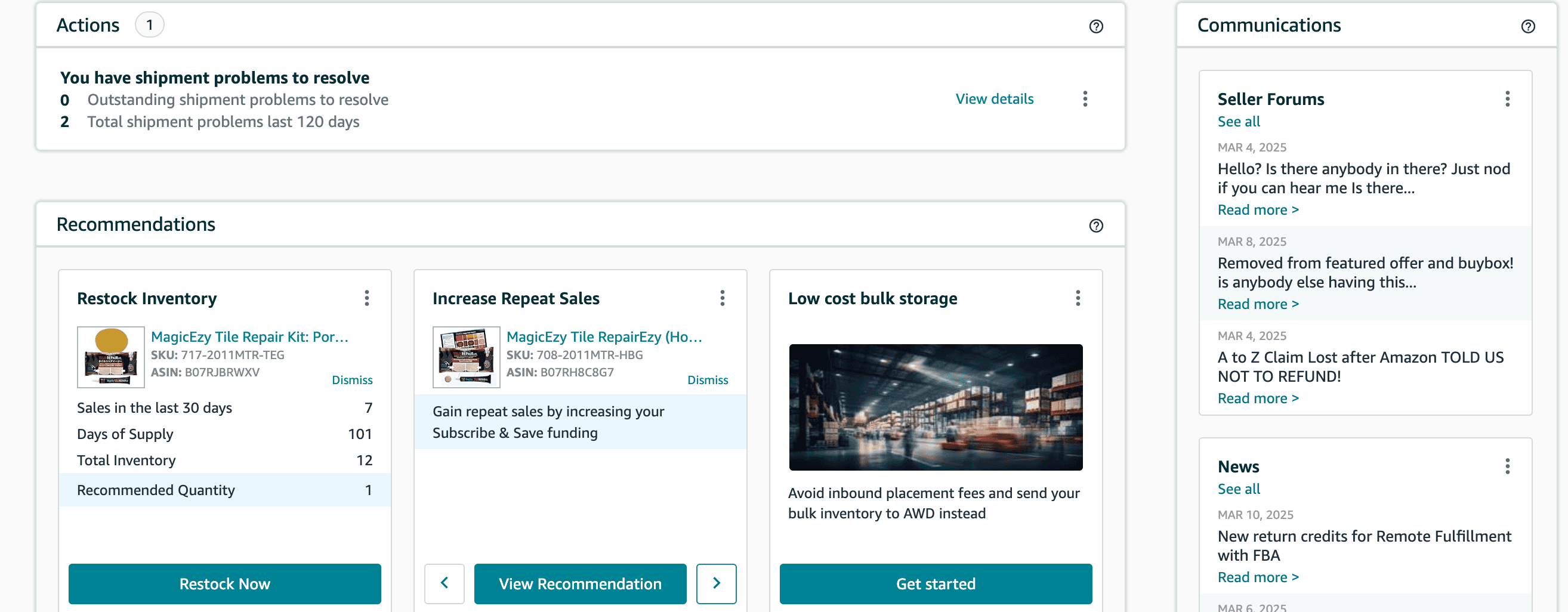See all News items
The image size is (1568, 612).
point(1239,489)
